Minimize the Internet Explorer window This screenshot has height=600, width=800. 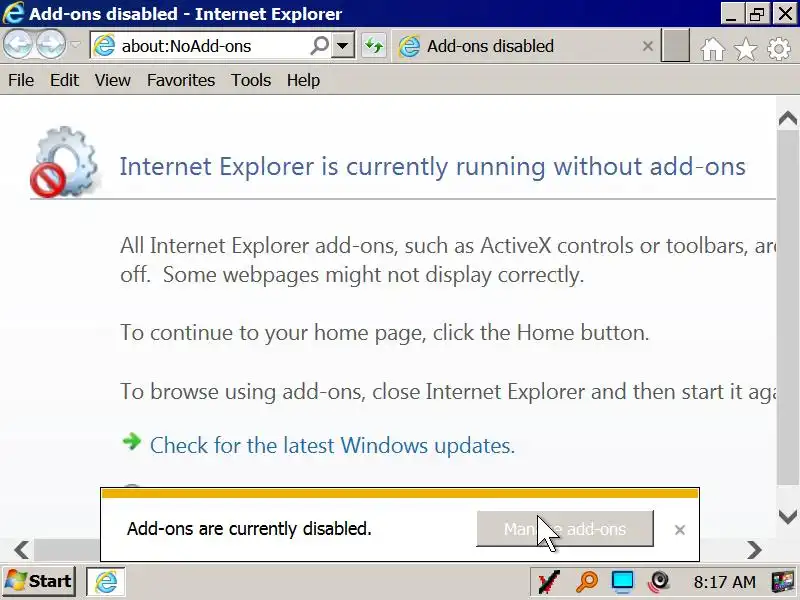coord(731,13)
